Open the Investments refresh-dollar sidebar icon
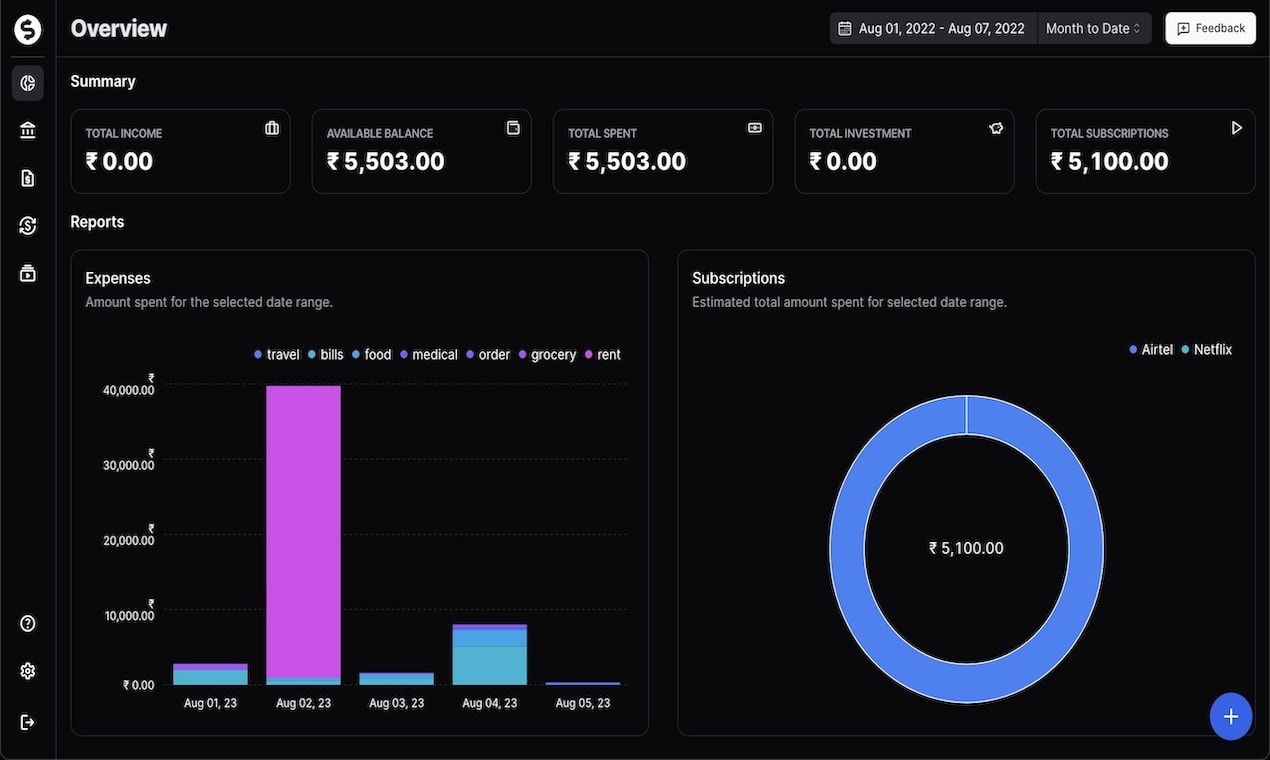The image size is (1270, 760). point(28,226)
